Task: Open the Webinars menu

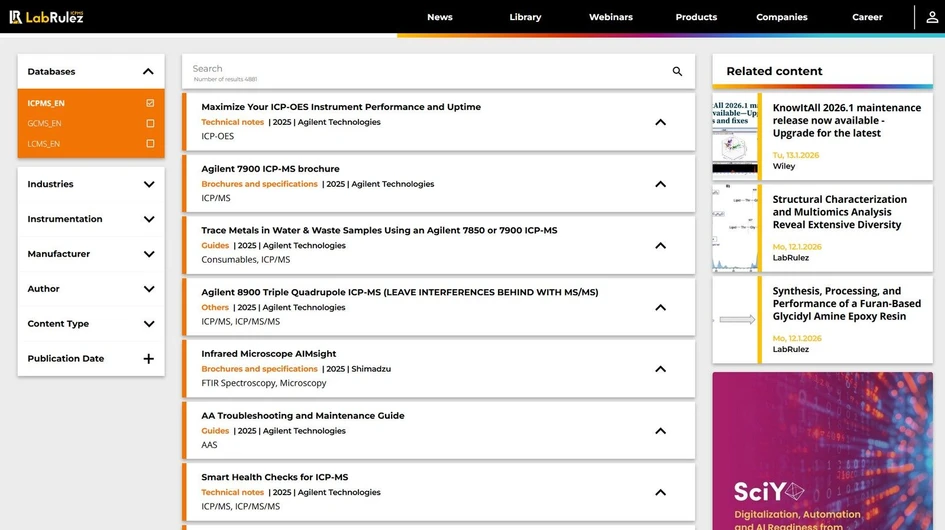Action: tap(611, 17)
